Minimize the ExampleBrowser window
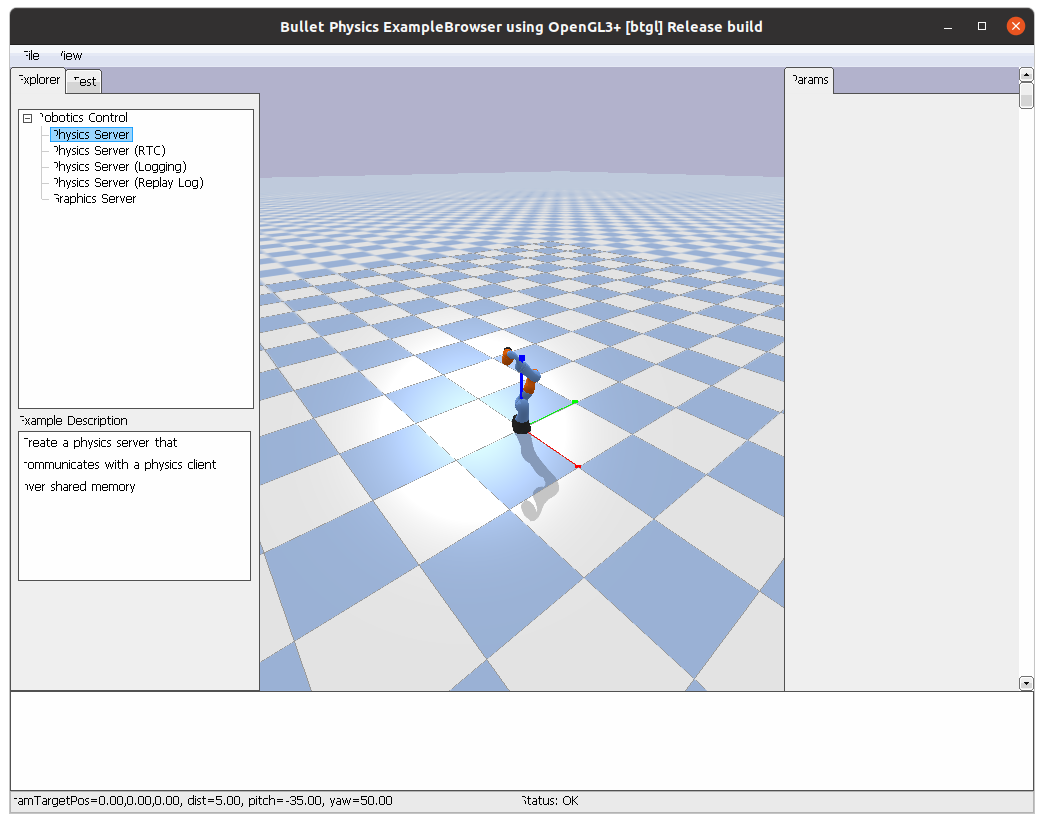 (948, 27)
